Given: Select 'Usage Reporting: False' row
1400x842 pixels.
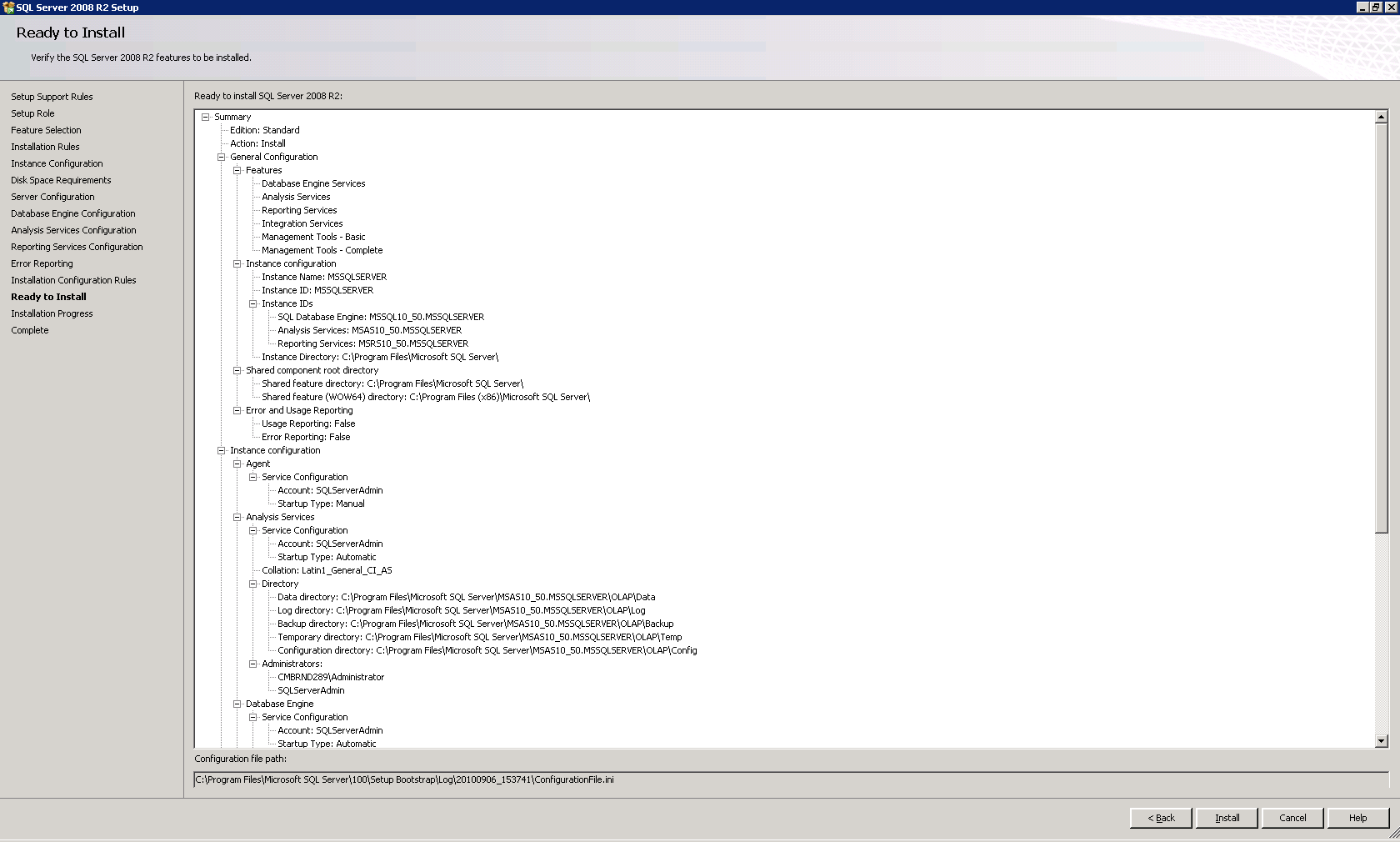Looking at the screenshot, I should point(308,424).
